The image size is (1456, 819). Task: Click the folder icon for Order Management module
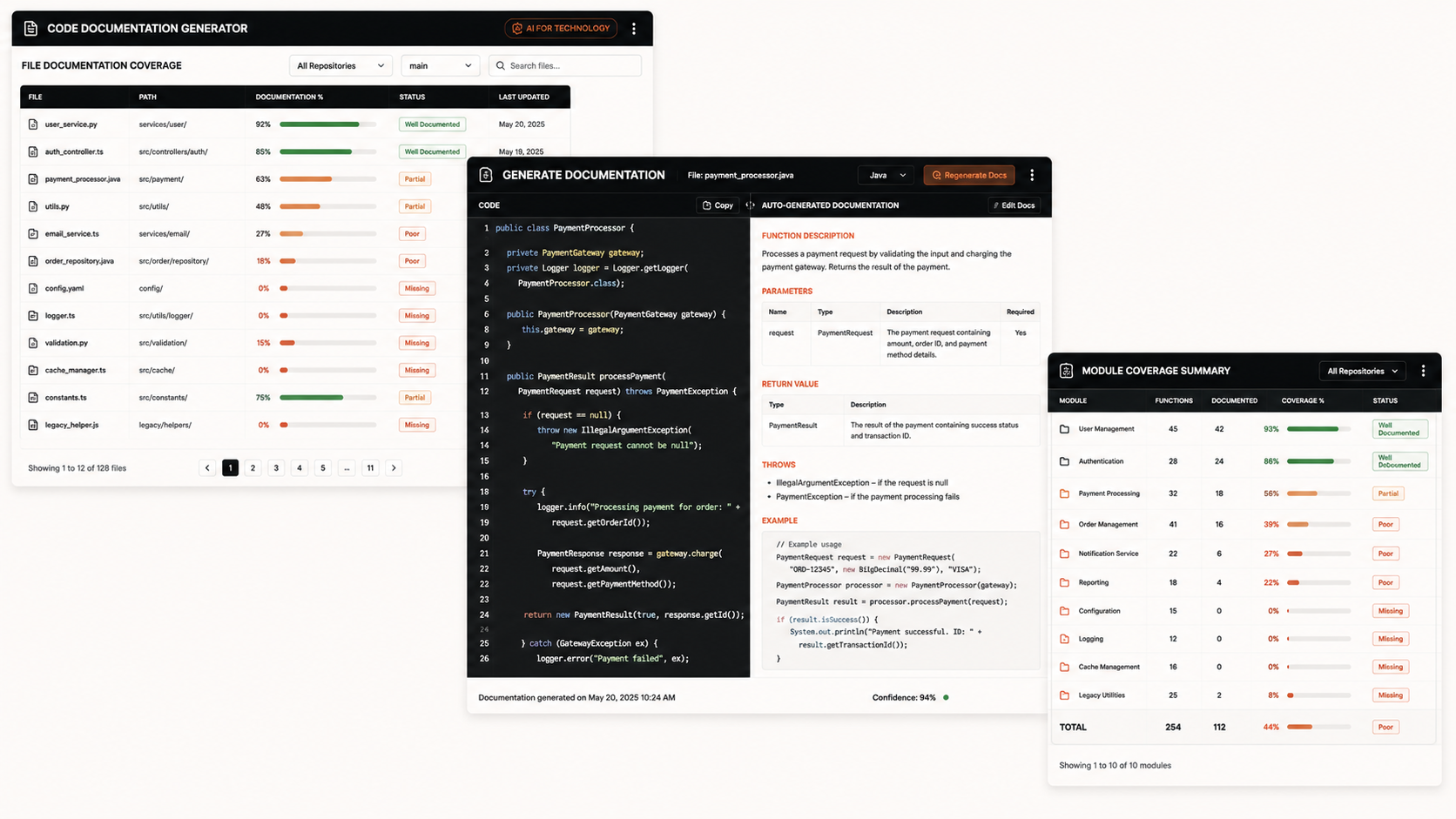(x=1064, y=525)
